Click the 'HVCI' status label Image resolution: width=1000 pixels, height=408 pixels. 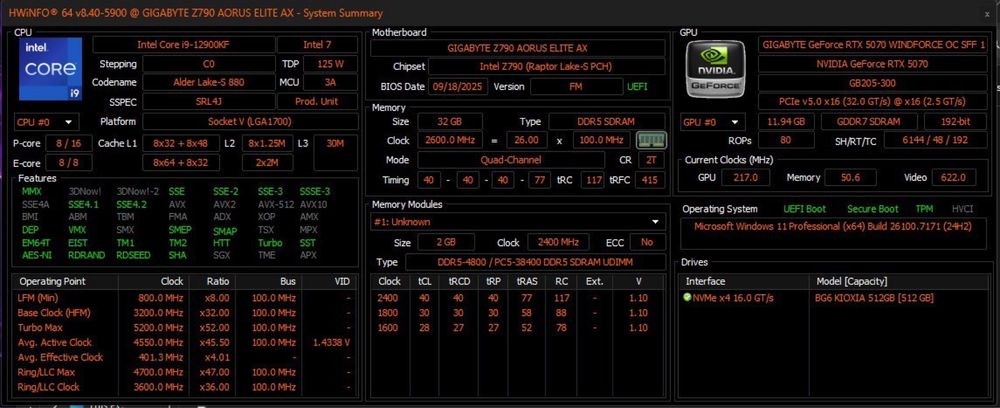pyautogui.click(x=962, y=209)
